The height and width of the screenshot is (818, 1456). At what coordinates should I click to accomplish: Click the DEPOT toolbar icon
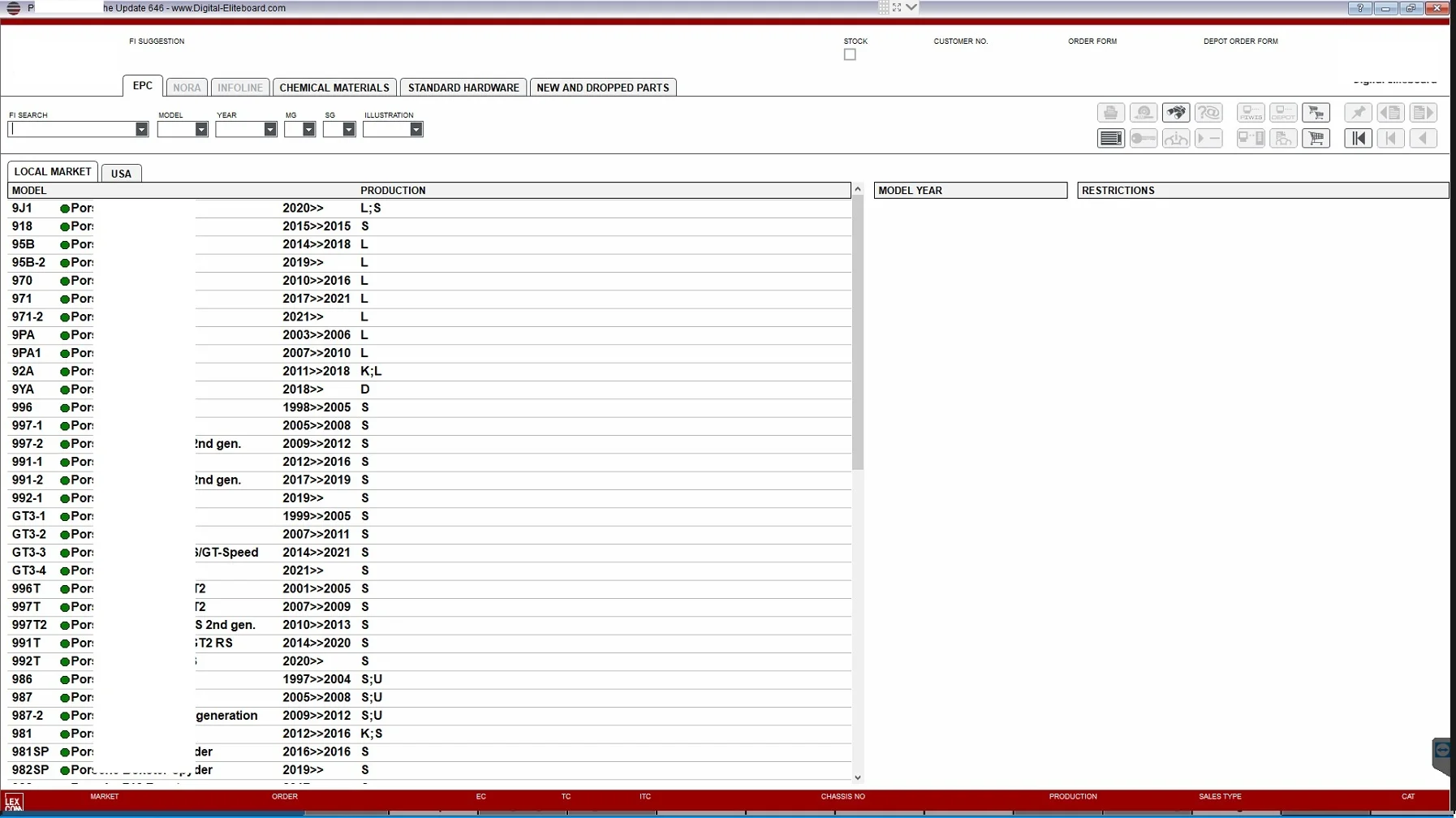[x=1283, y=113]
